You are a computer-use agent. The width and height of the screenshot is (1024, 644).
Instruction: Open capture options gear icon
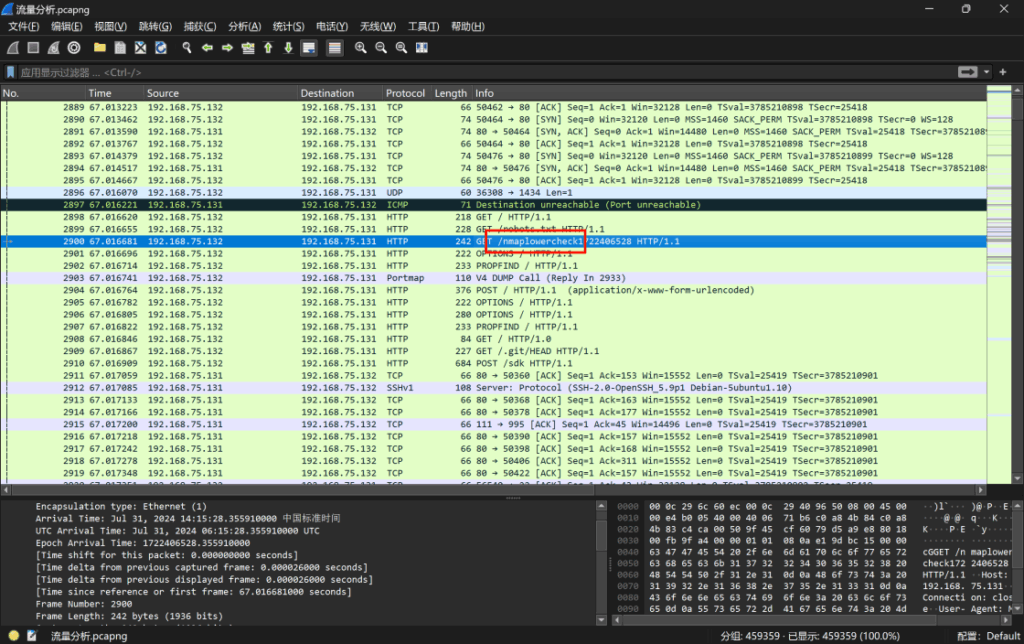click(74, 48)
